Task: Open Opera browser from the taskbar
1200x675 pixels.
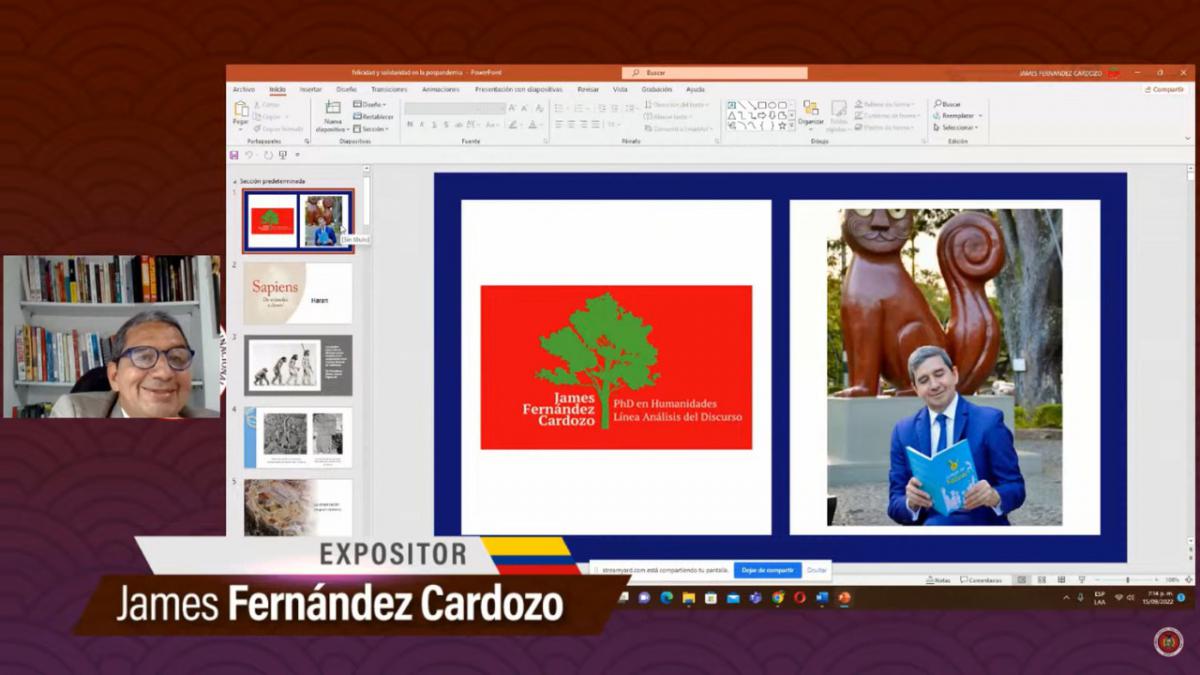Action: (x=799, y=598)
